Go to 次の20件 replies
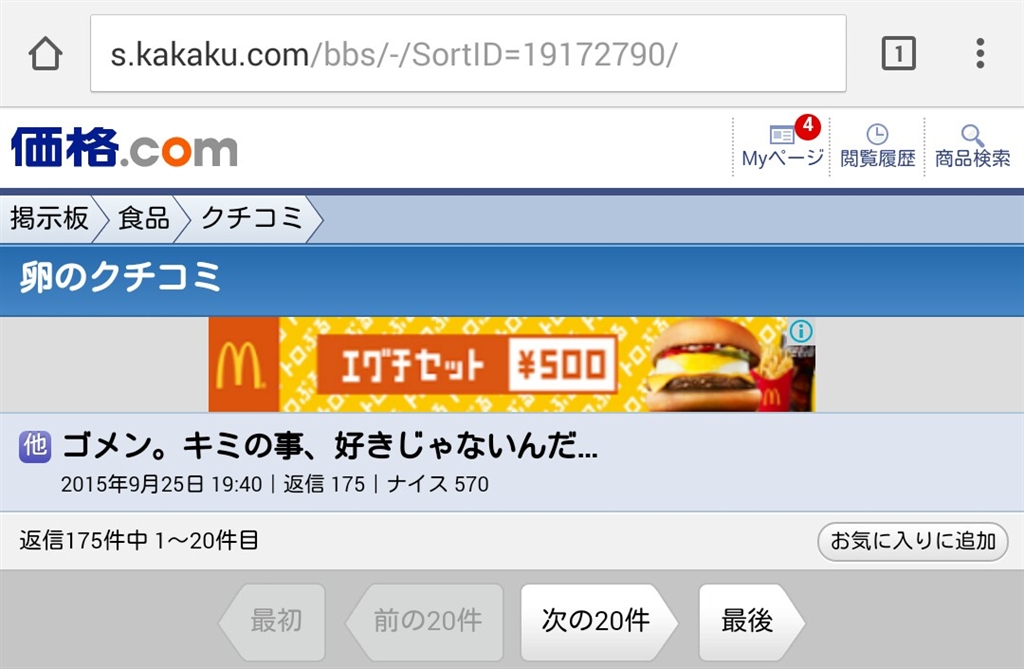 pyautogui.click(x=596, y=621)
